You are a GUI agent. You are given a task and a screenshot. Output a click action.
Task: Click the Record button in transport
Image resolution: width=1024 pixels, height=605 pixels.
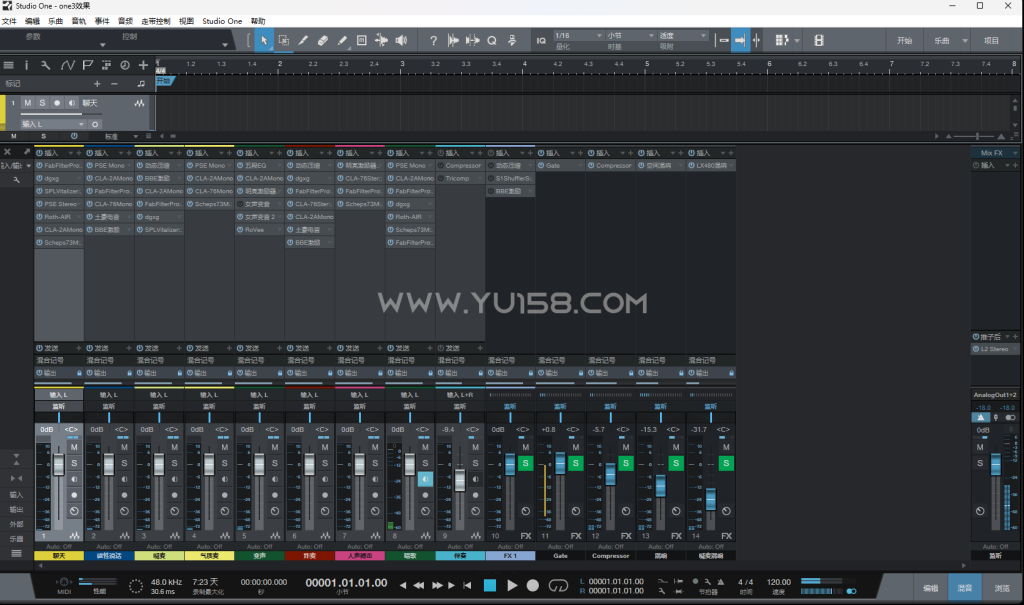pos(533,585)
